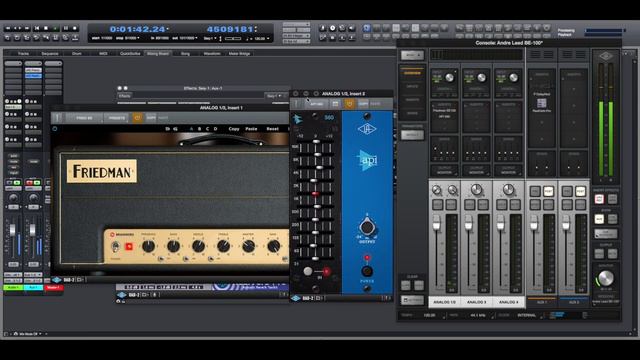Click the 500 Hz band slider on API 560
Screen dimensions: 640x360
316,207
